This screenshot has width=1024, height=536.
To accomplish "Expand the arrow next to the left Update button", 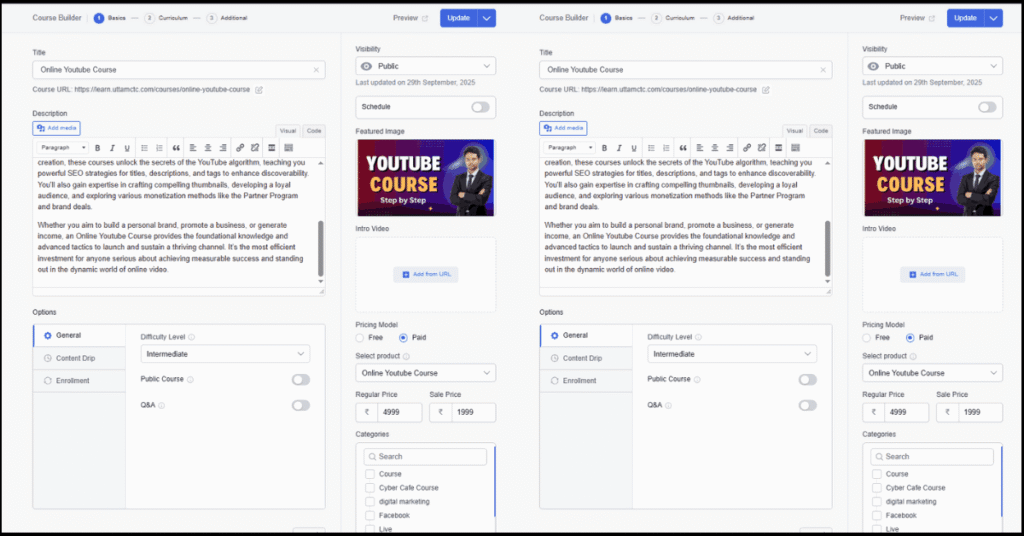I will pyautogui.click(x=486, y=18).
